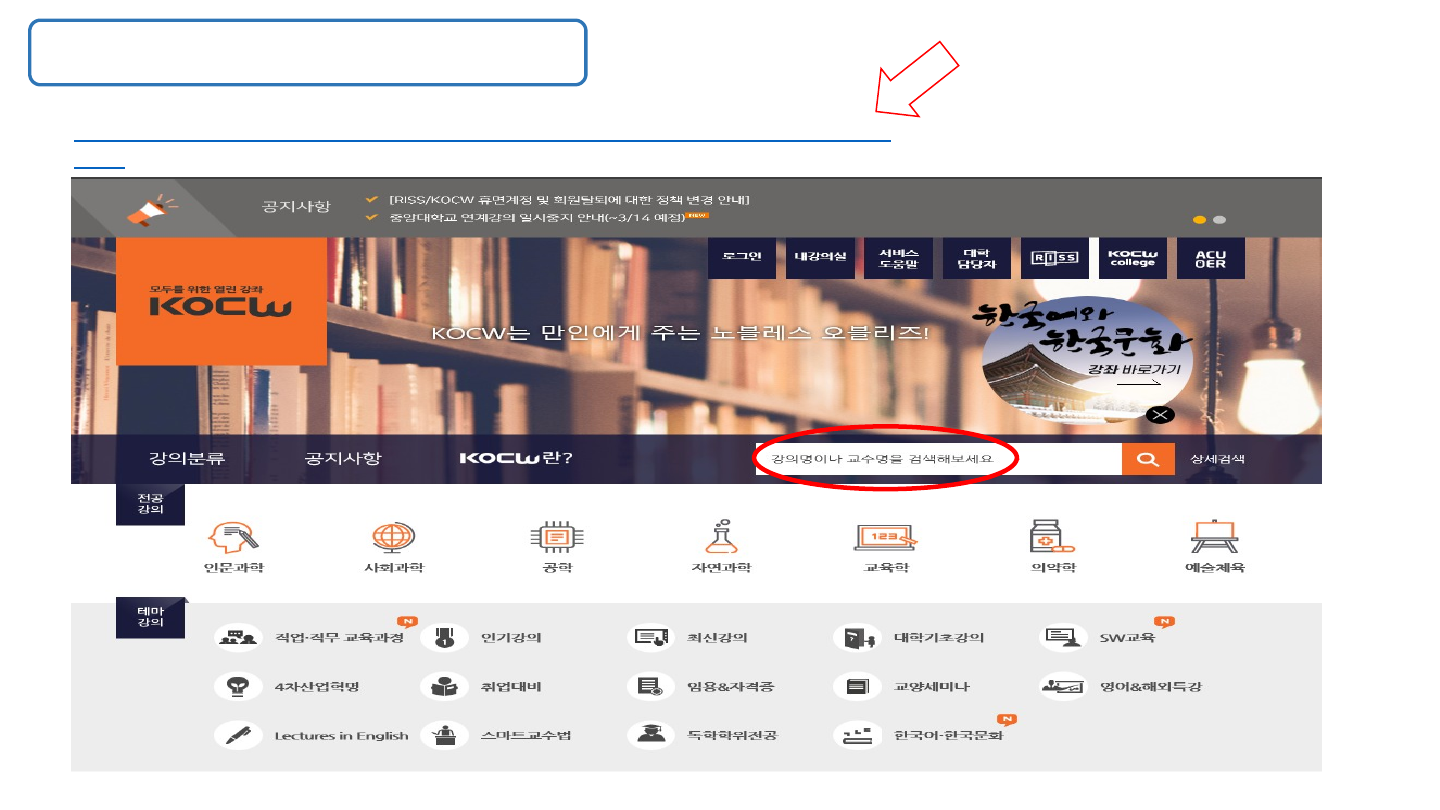Click the 영어&해외특강 icon
1440x810 pixels.
pos(1063,686)
